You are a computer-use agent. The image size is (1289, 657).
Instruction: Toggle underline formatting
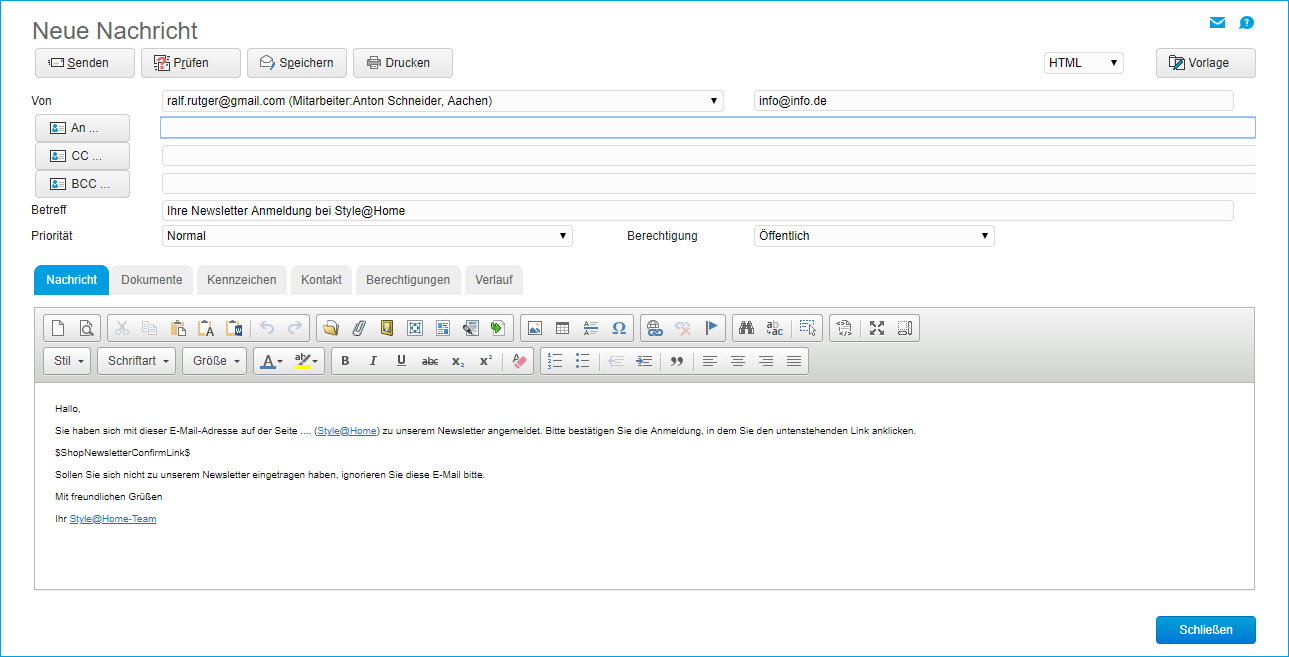pyautogui.click(x=401, y=361)
